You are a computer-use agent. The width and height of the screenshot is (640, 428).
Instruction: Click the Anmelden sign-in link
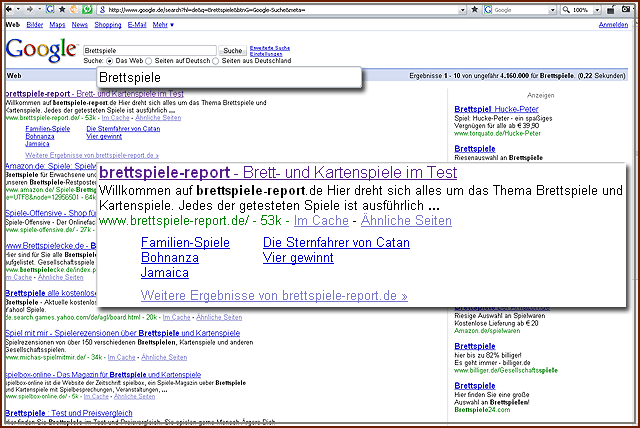[x=613, y=24]
